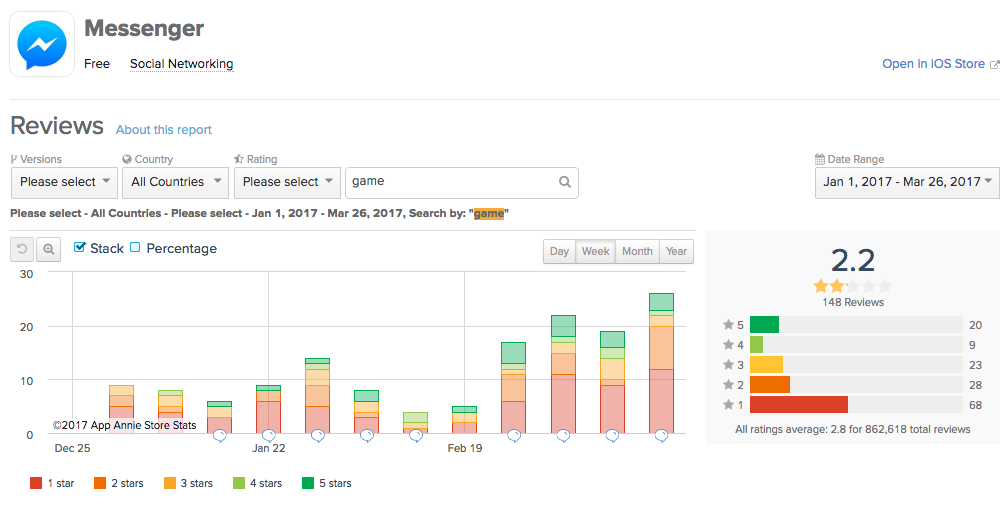Click the speech bubble marker under the tallest bar
Image resolution: width=1007 pixels, height=509 pixels.
(x=661, y=436)
